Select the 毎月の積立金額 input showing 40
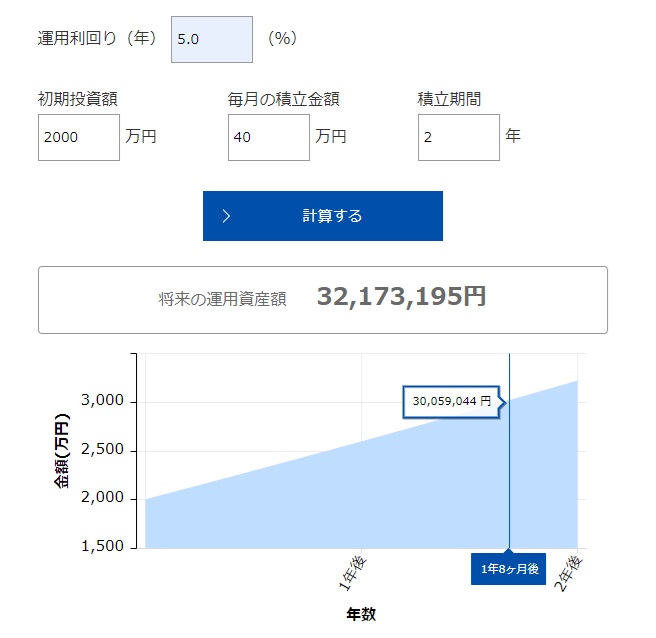The image size is (656, 638). (x=269, y=137)
